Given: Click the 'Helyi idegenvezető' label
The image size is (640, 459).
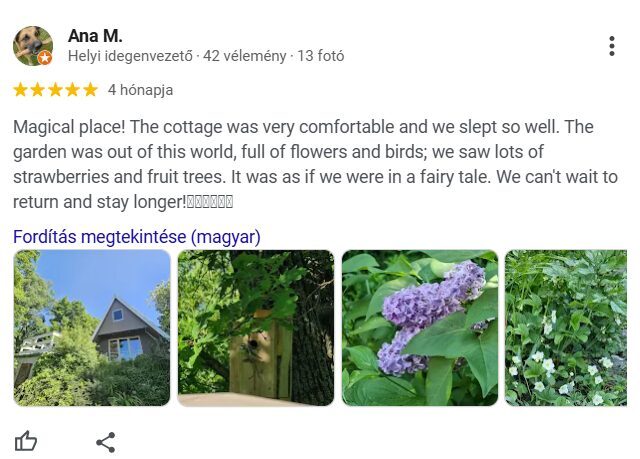Looking at the screenshot, I should click(x=129, y=57).
